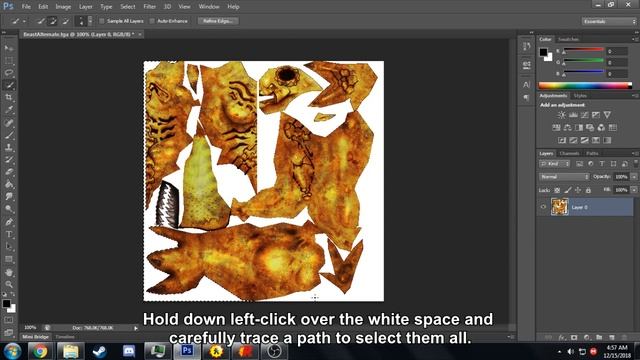Select the Zoom tool in toolbox

click(9, 284)
